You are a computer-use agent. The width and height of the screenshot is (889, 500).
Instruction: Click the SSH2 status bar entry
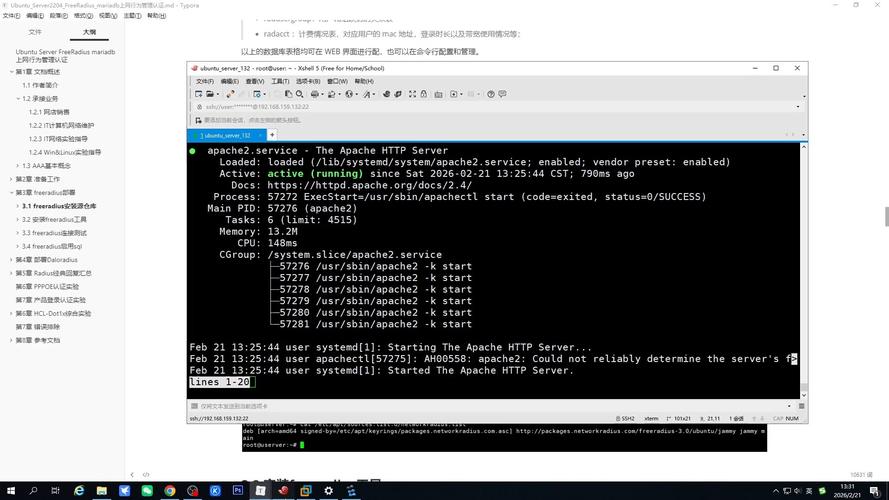[x=625, y=418]
